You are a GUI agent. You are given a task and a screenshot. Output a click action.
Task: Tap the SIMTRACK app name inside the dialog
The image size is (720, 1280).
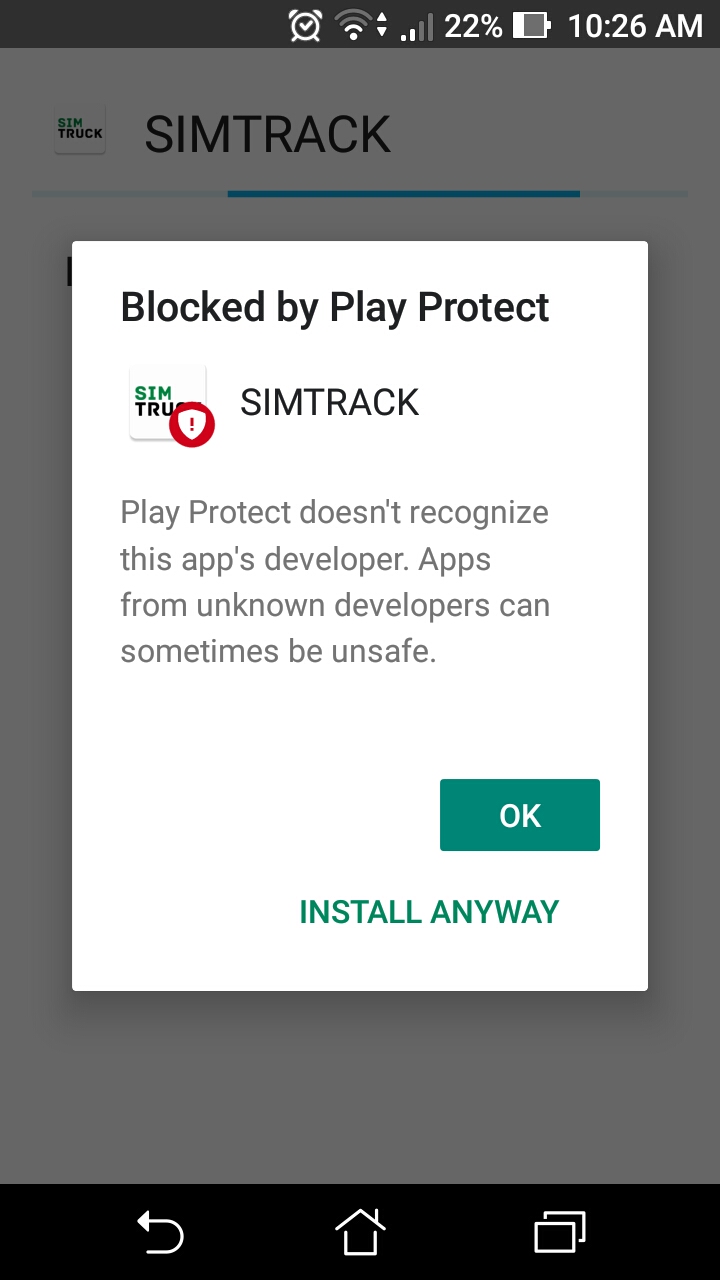[329, 402]
